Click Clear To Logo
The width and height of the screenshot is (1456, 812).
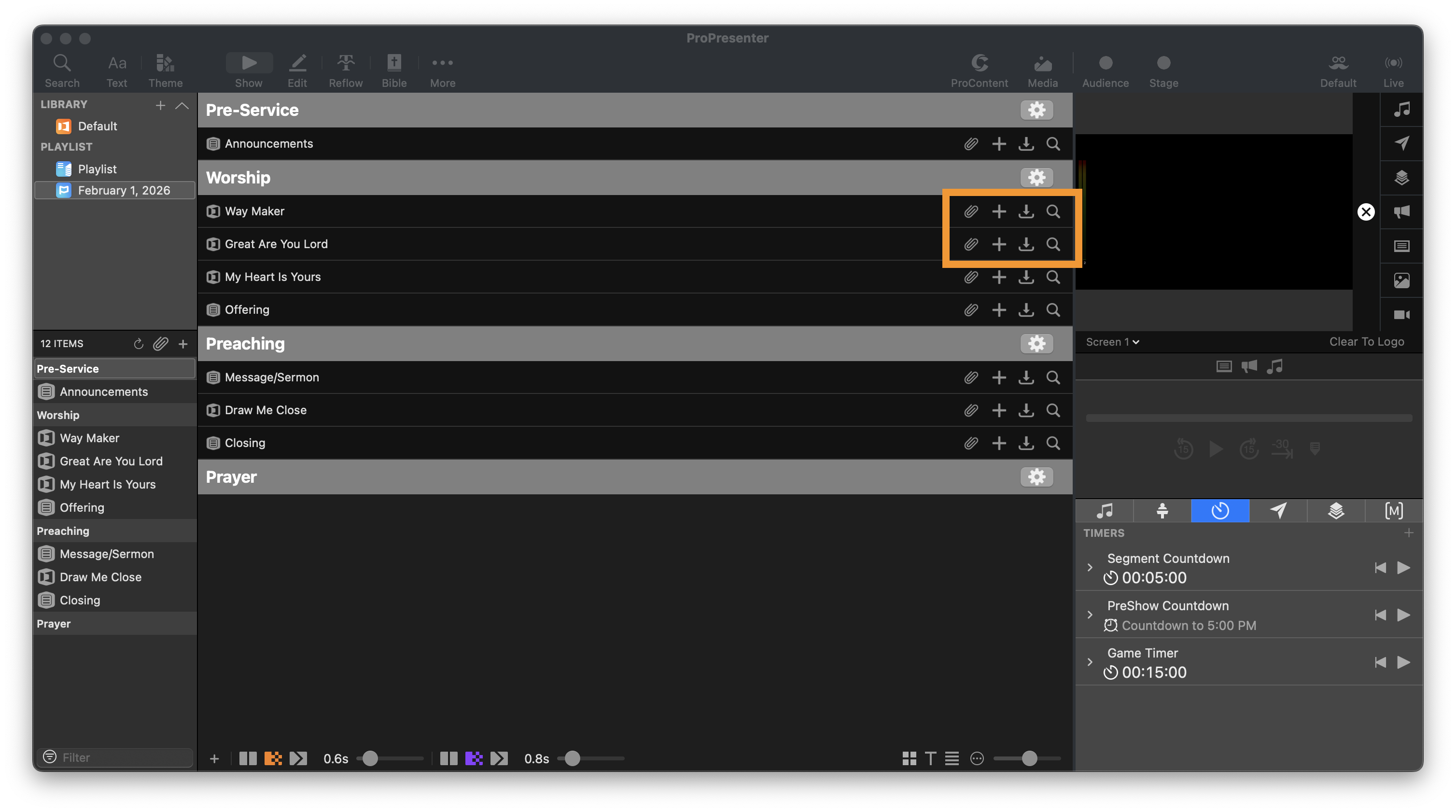click(1366, 342)
